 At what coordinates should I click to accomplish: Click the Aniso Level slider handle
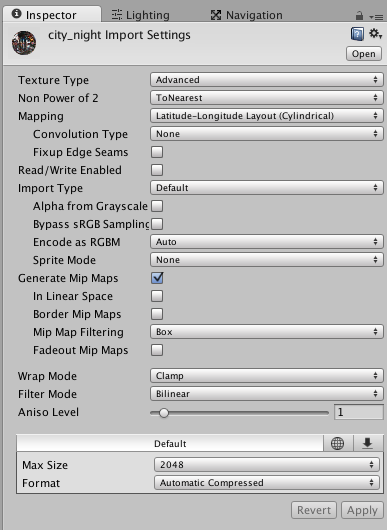(164, 413)
